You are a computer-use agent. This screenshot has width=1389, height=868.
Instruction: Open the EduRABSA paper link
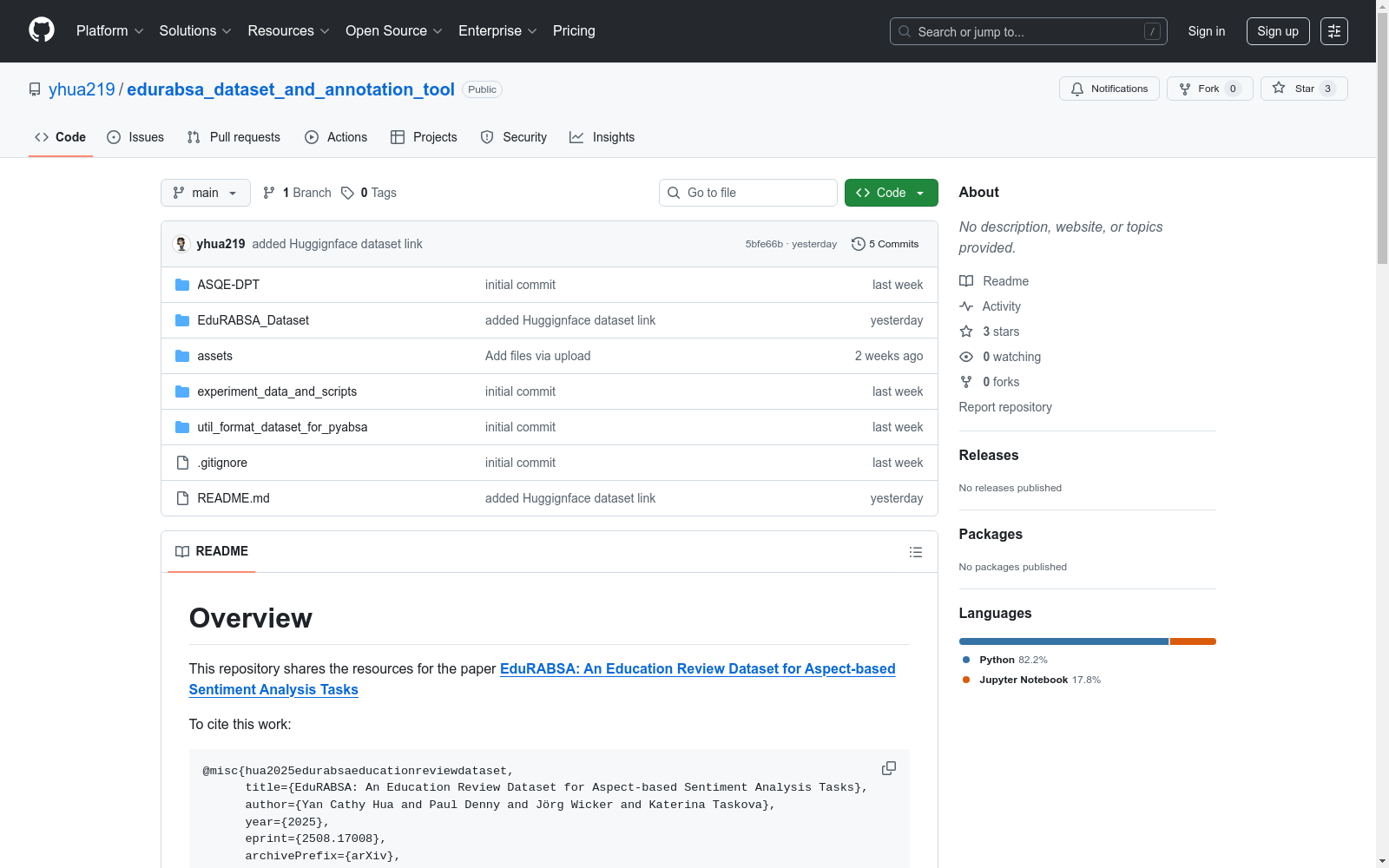coord(542,679)
